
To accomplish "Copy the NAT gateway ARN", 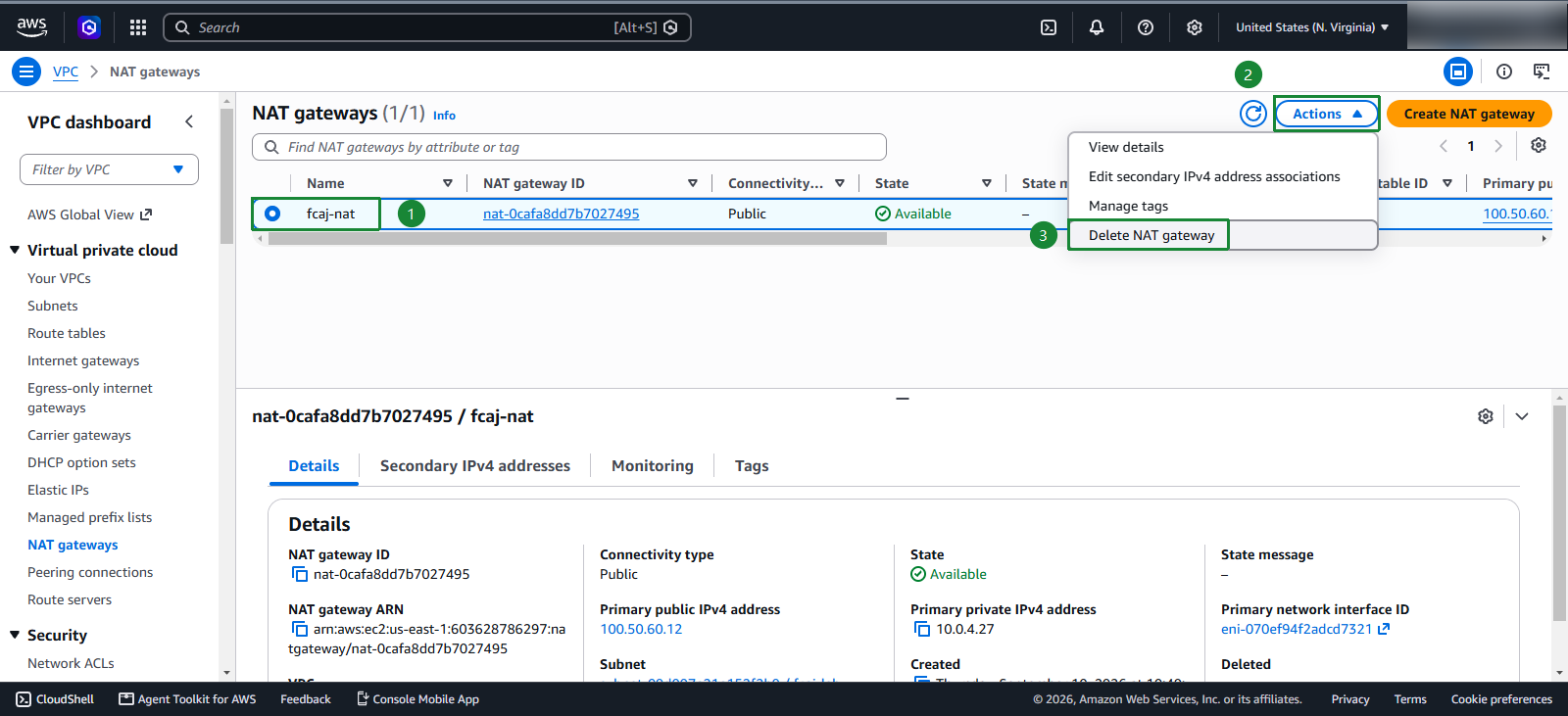I will [x=300, y=630].
